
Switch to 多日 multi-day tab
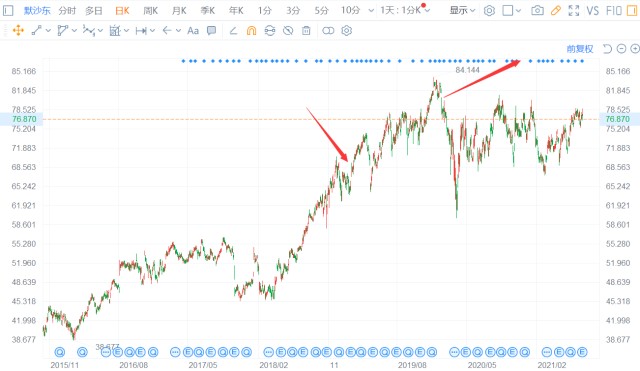[94, 11]
